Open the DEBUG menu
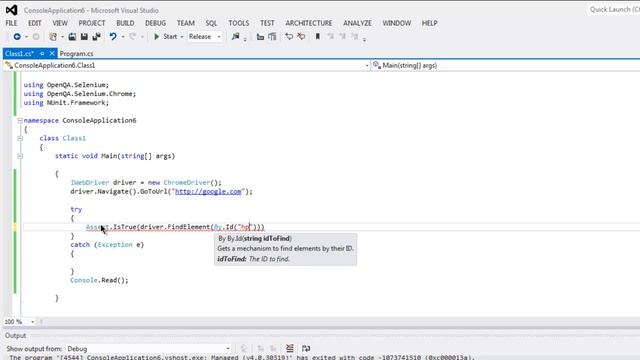 point(156,23)
